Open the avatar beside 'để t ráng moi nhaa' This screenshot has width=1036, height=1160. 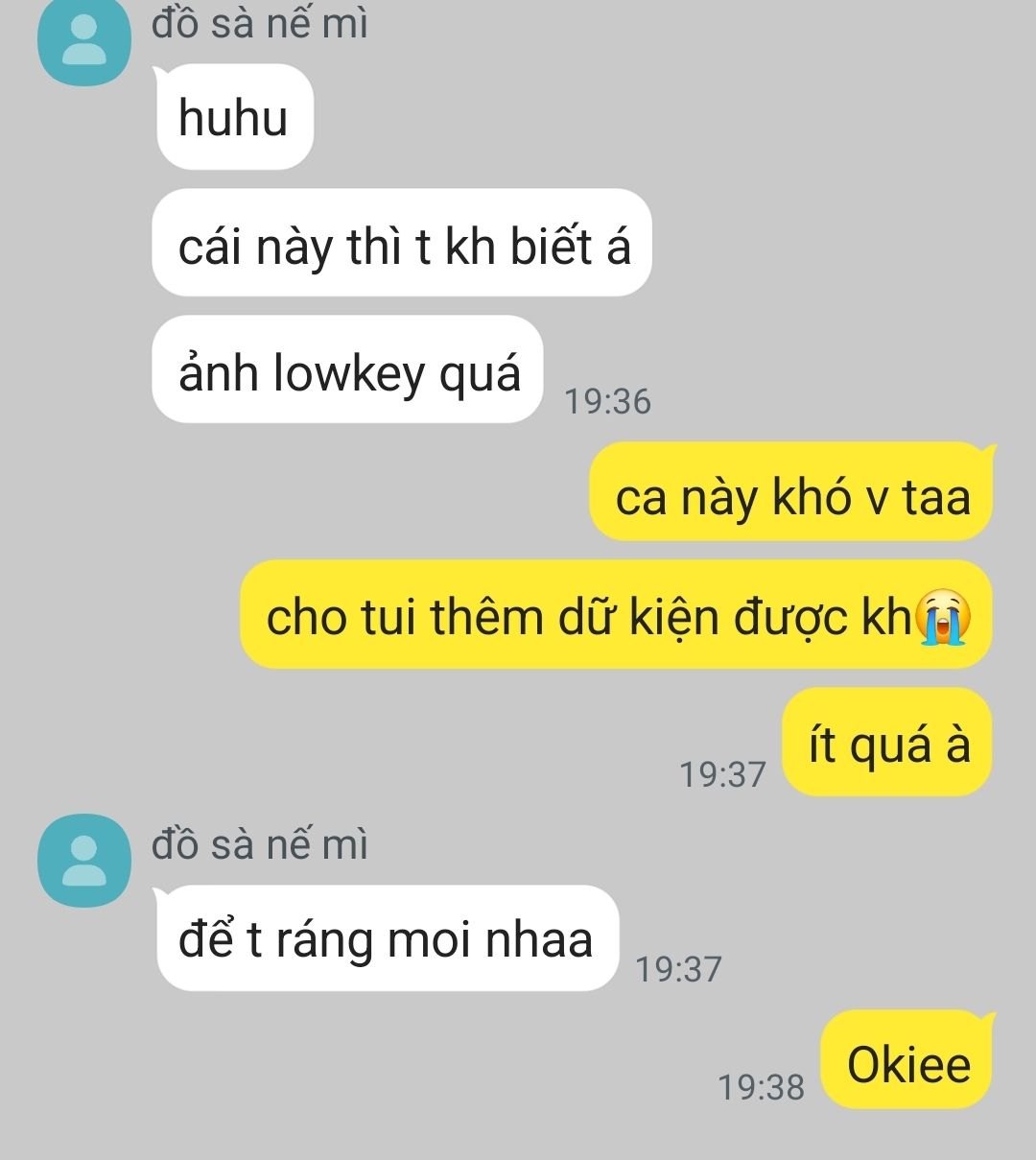pos(84,861)
